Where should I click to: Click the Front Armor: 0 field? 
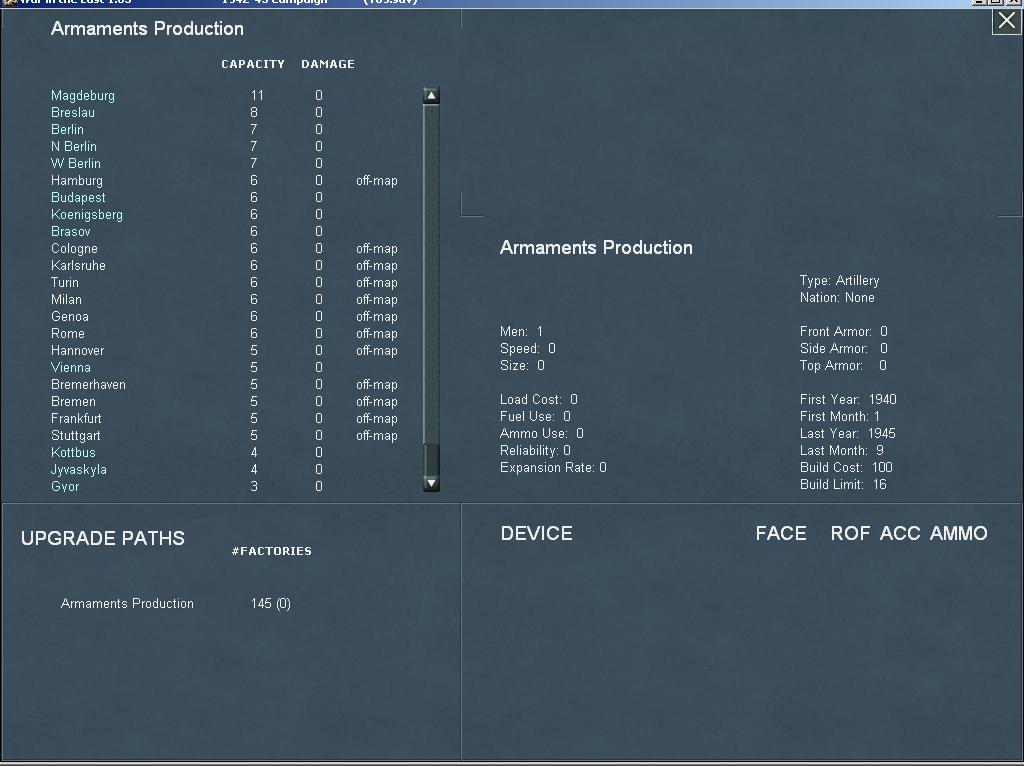pos(843,331)
